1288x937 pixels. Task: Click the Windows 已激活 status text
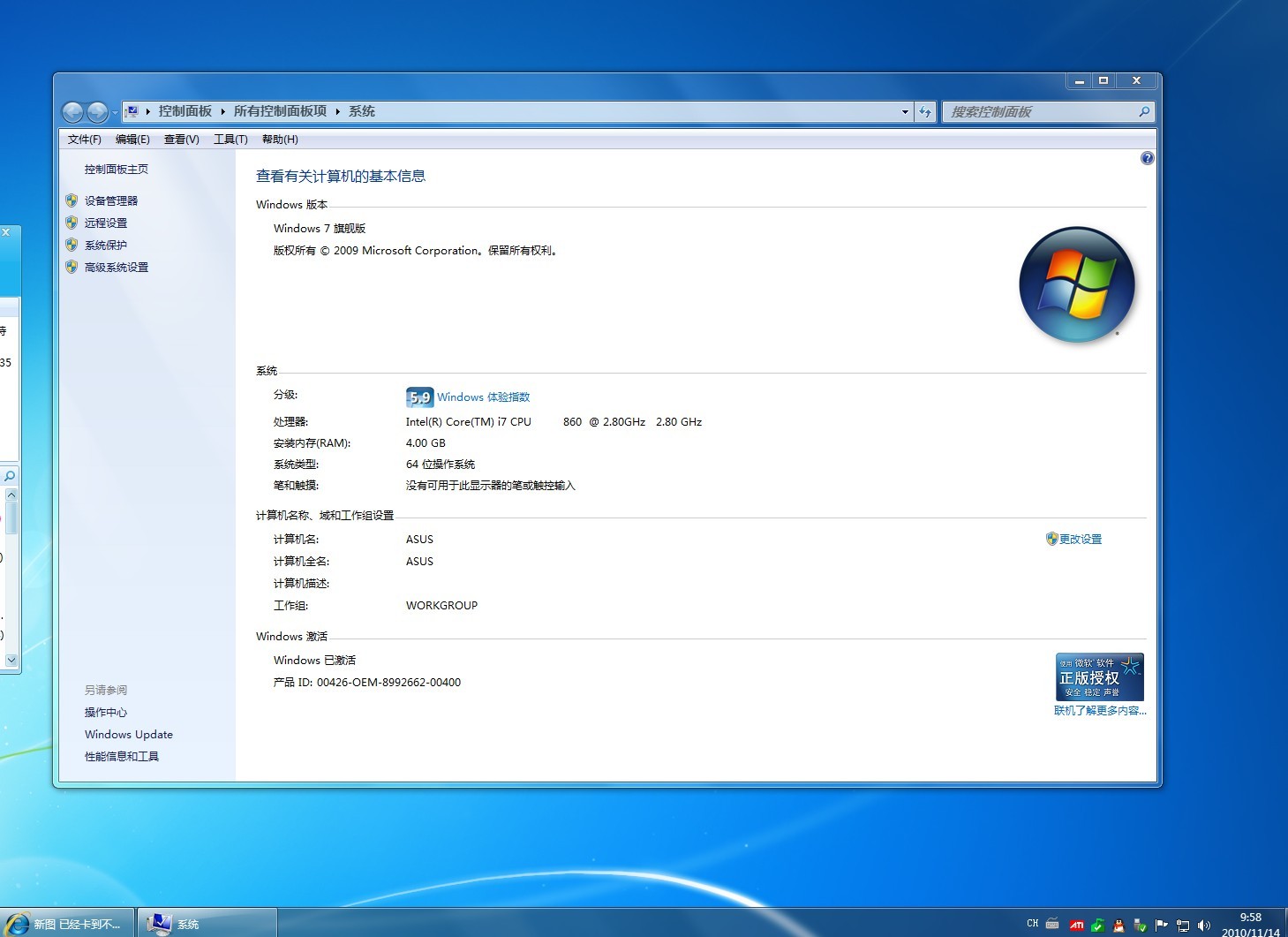click(314, 661)
